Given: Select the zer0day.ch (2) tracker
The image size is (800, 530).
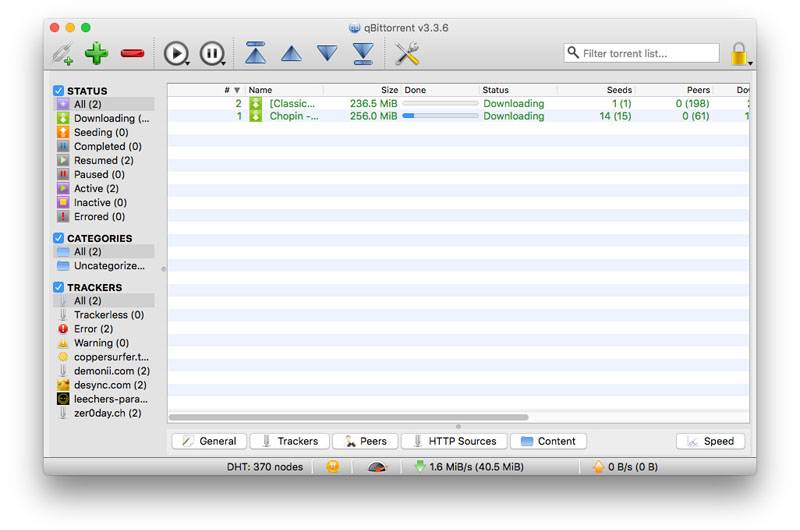Looking at the screenshot, I should pos(104,413).
